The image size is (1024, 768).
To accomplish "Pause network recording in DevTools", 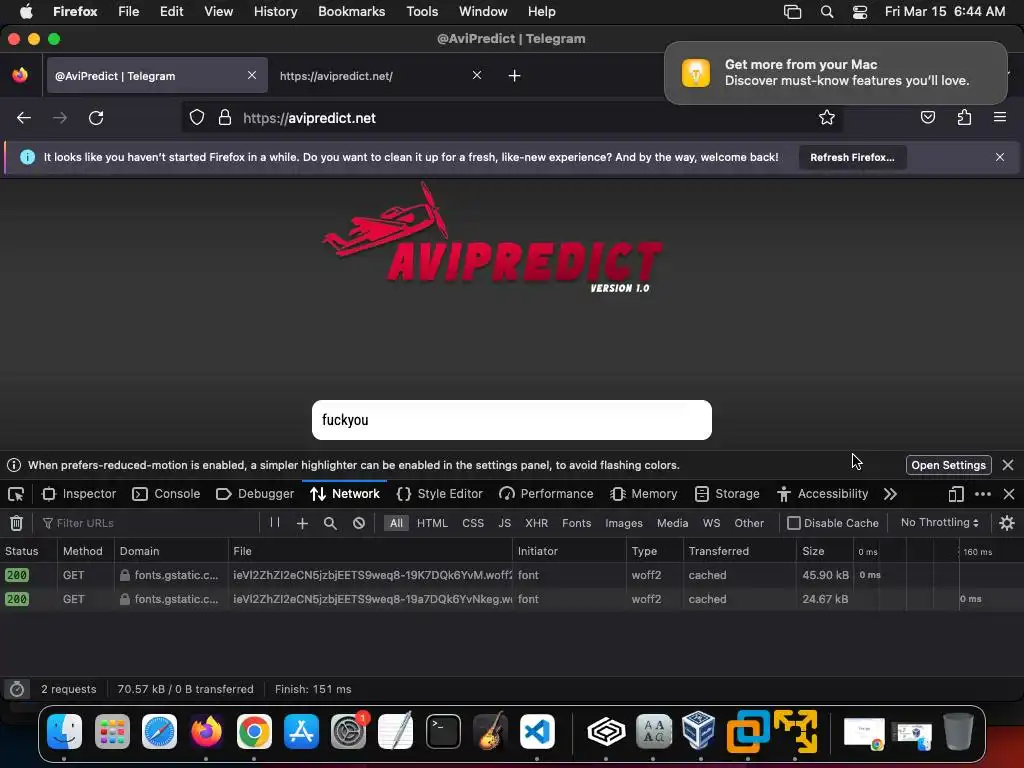I will pyautogui.click(x=275, y=522).
